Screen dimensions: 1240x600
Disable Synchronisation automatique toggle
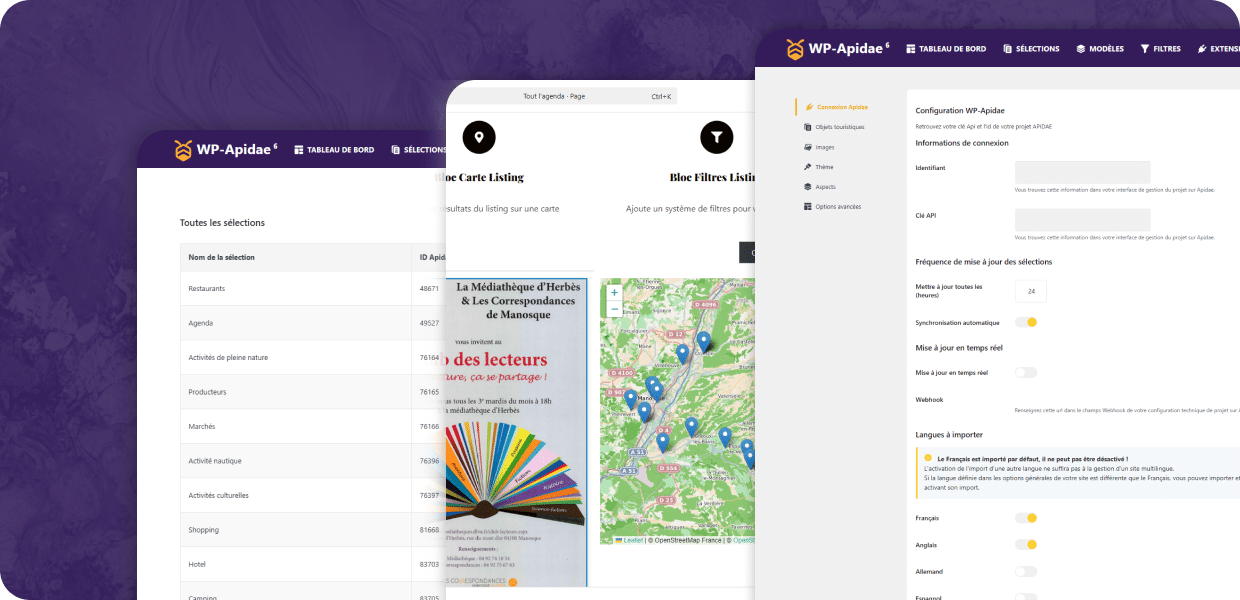[1026, 322]
